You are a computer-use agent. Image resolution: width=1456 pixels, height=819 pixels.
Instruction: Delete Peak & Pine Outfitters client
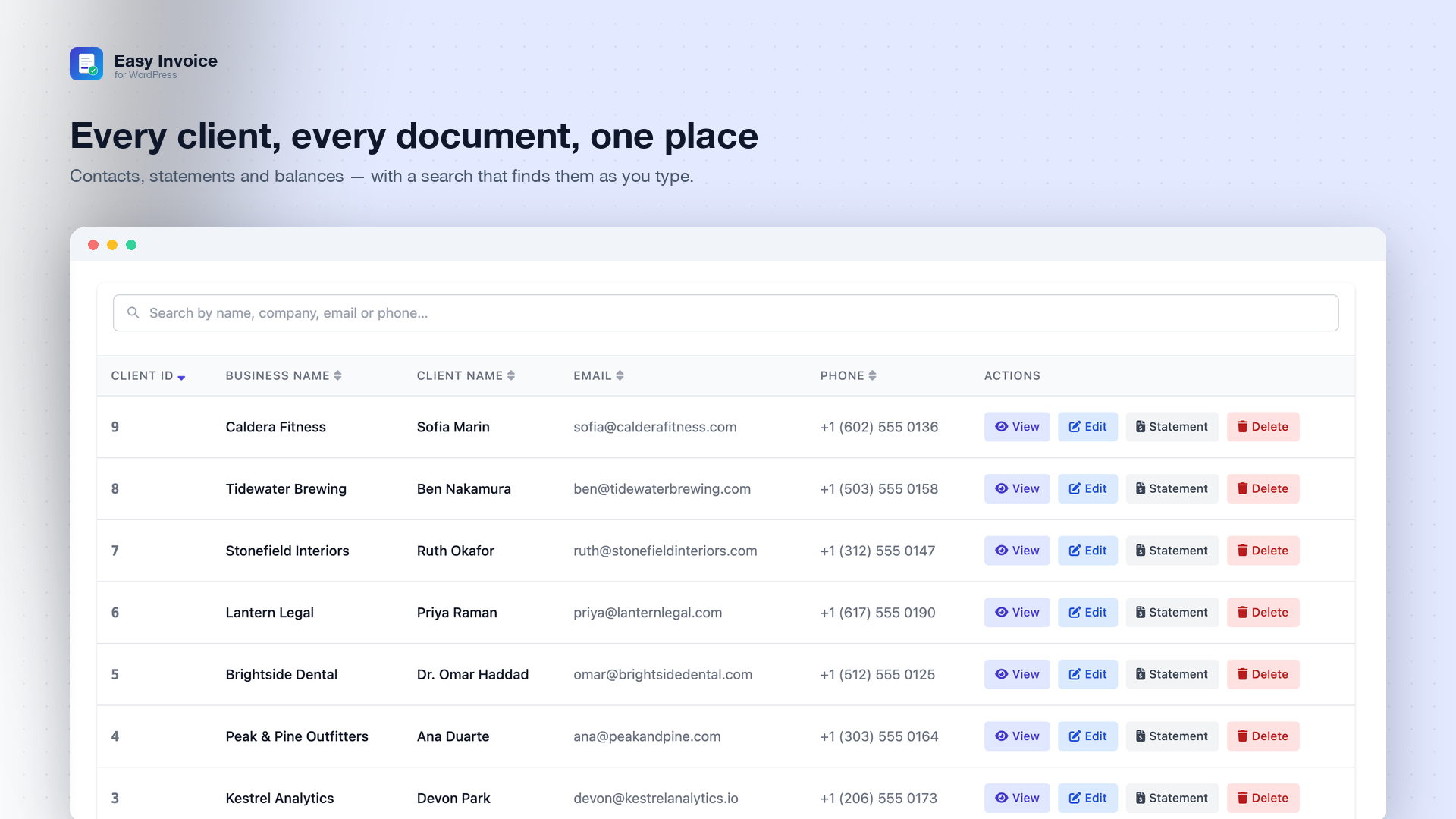click(x=1263, y=736)
